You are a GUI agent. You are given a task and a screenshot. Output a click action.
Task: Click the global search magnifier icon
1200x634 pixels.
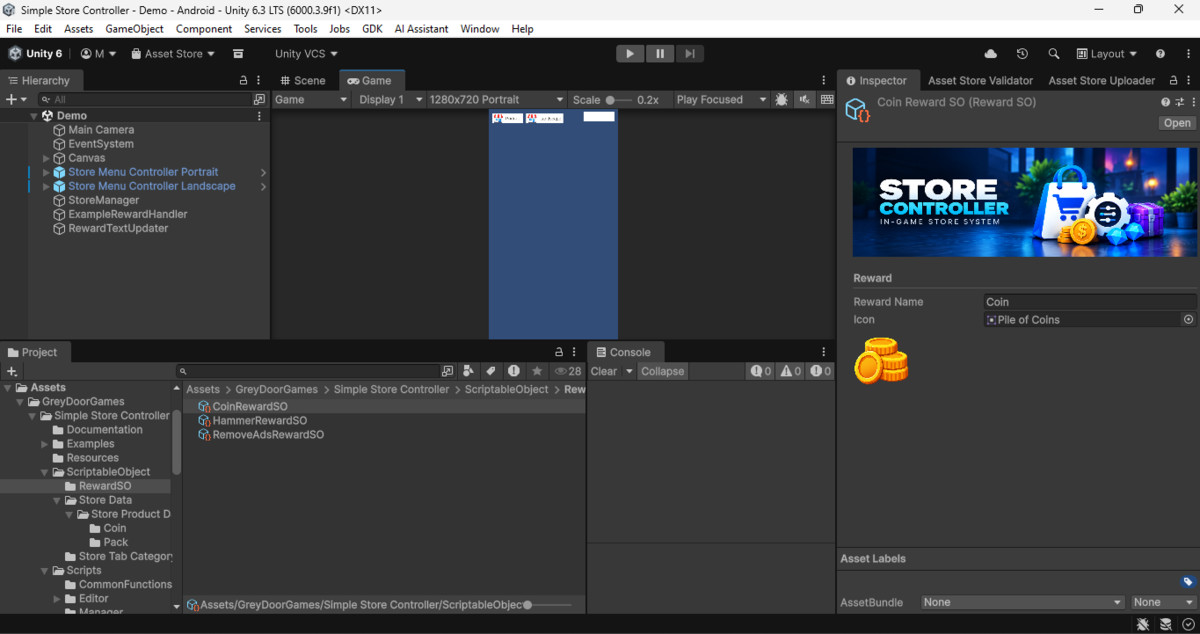(x=1054, y=54)
